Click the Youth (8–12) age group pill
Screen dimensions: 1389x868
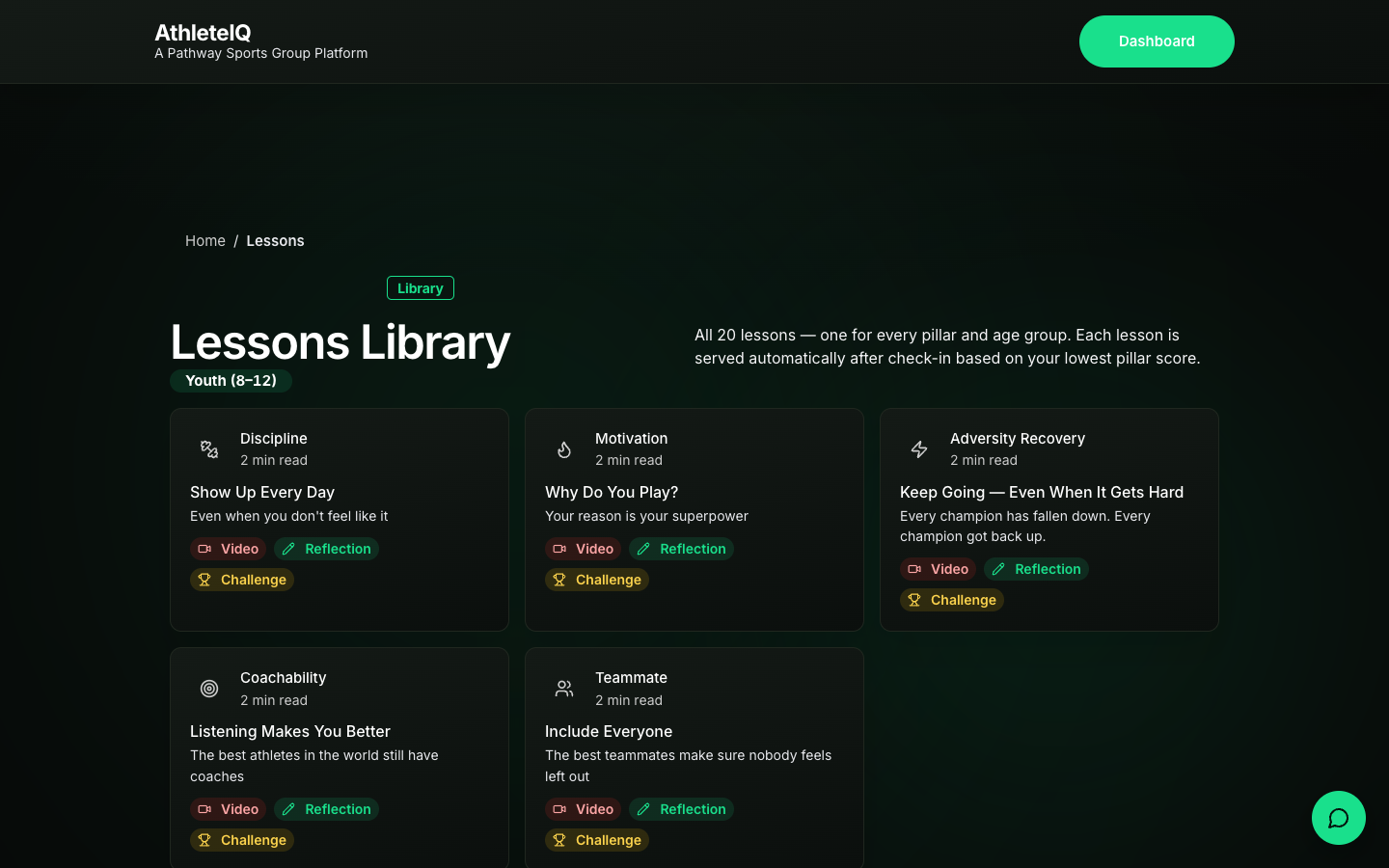click(231, 381)
